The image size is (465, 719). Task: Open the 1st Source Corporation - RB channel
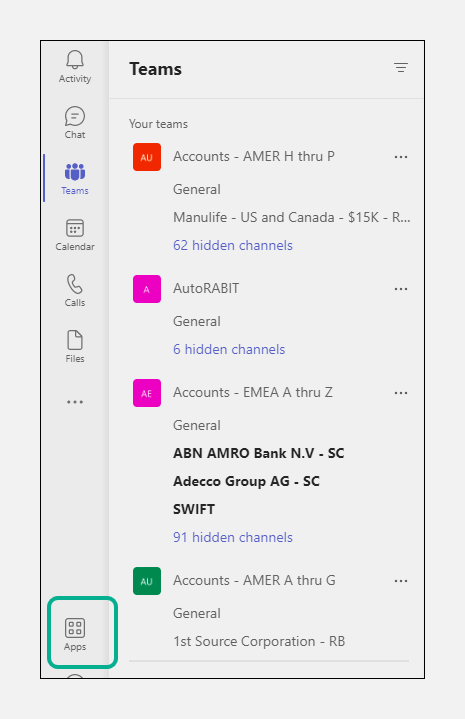click(x=259, y=642)
